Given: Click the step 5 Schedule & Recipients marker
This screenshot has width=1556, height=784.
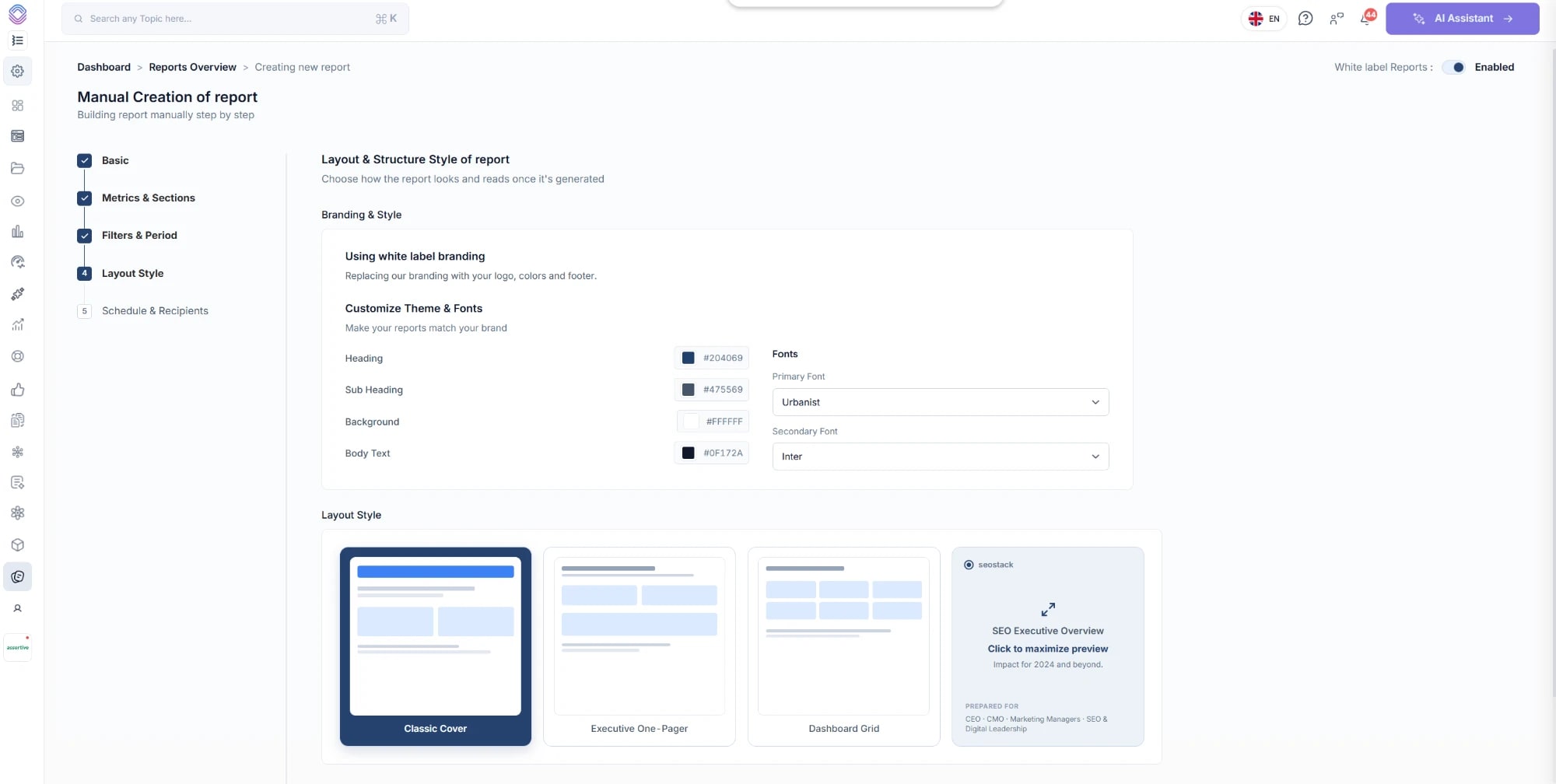Looking at the screenshot, I should tap(84, 310).
